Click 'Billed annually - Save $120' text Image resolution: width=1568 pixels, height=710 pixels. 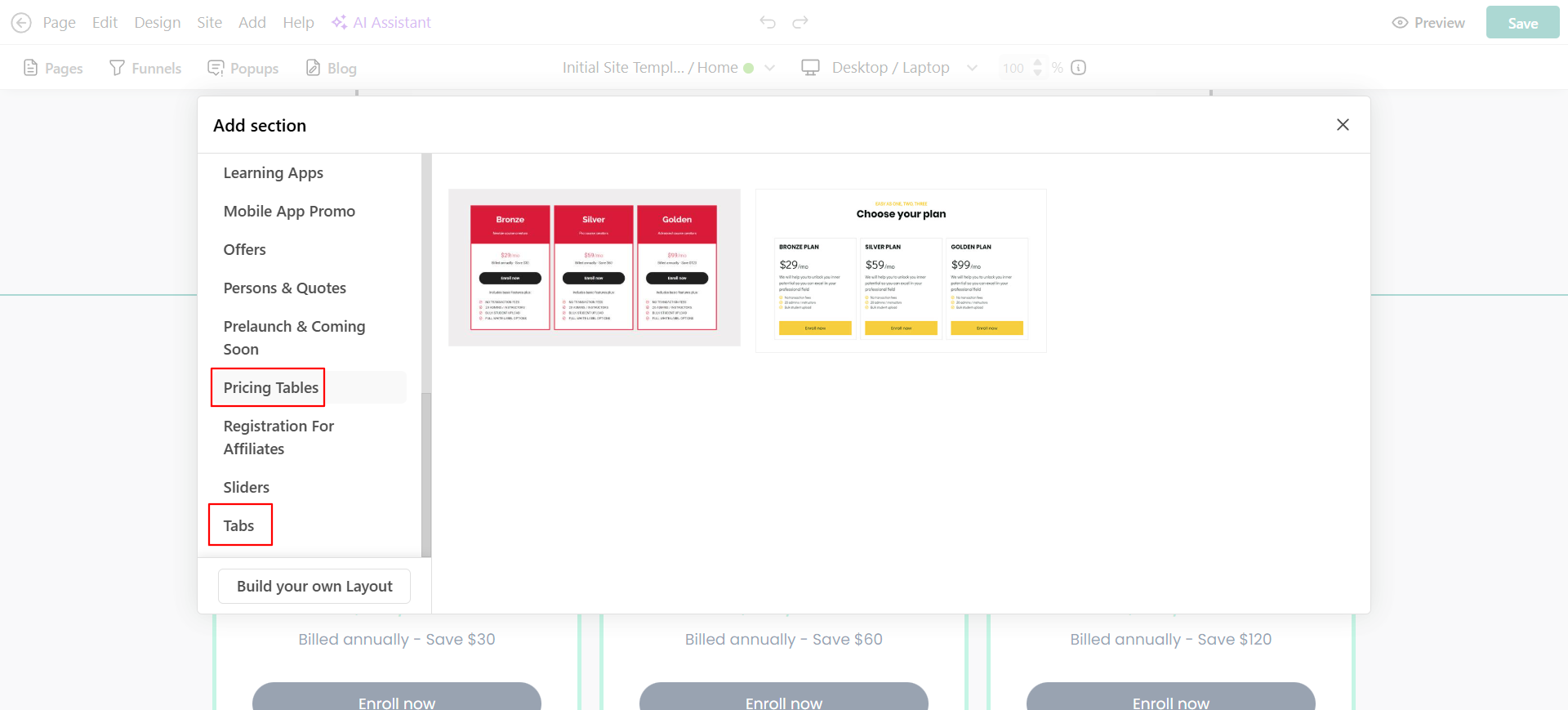pos(1171,640)
